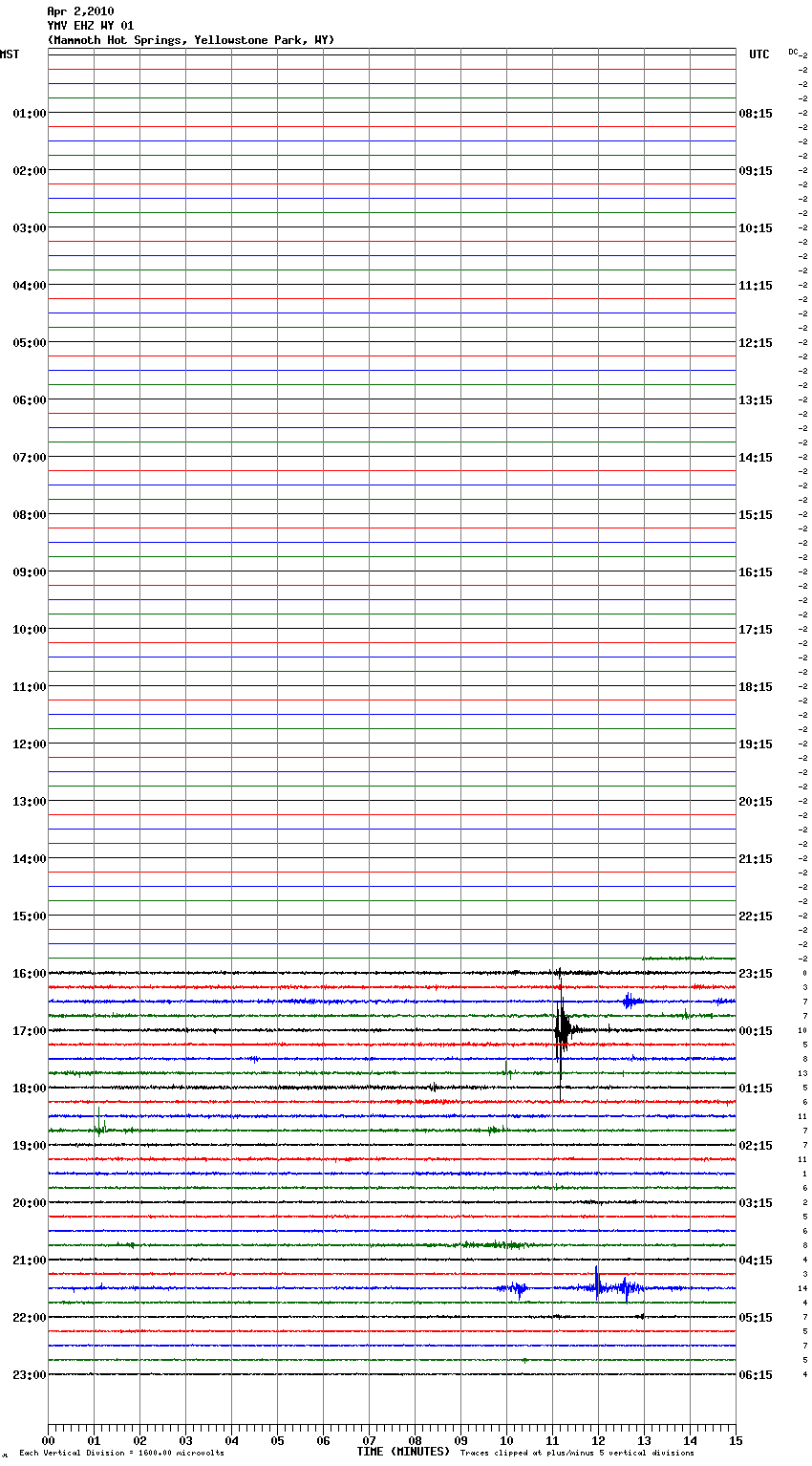Select the 10:00 MST time label
Image resolution: width=812 pixels, height=1466 pixels.
(x=30, y=630)
